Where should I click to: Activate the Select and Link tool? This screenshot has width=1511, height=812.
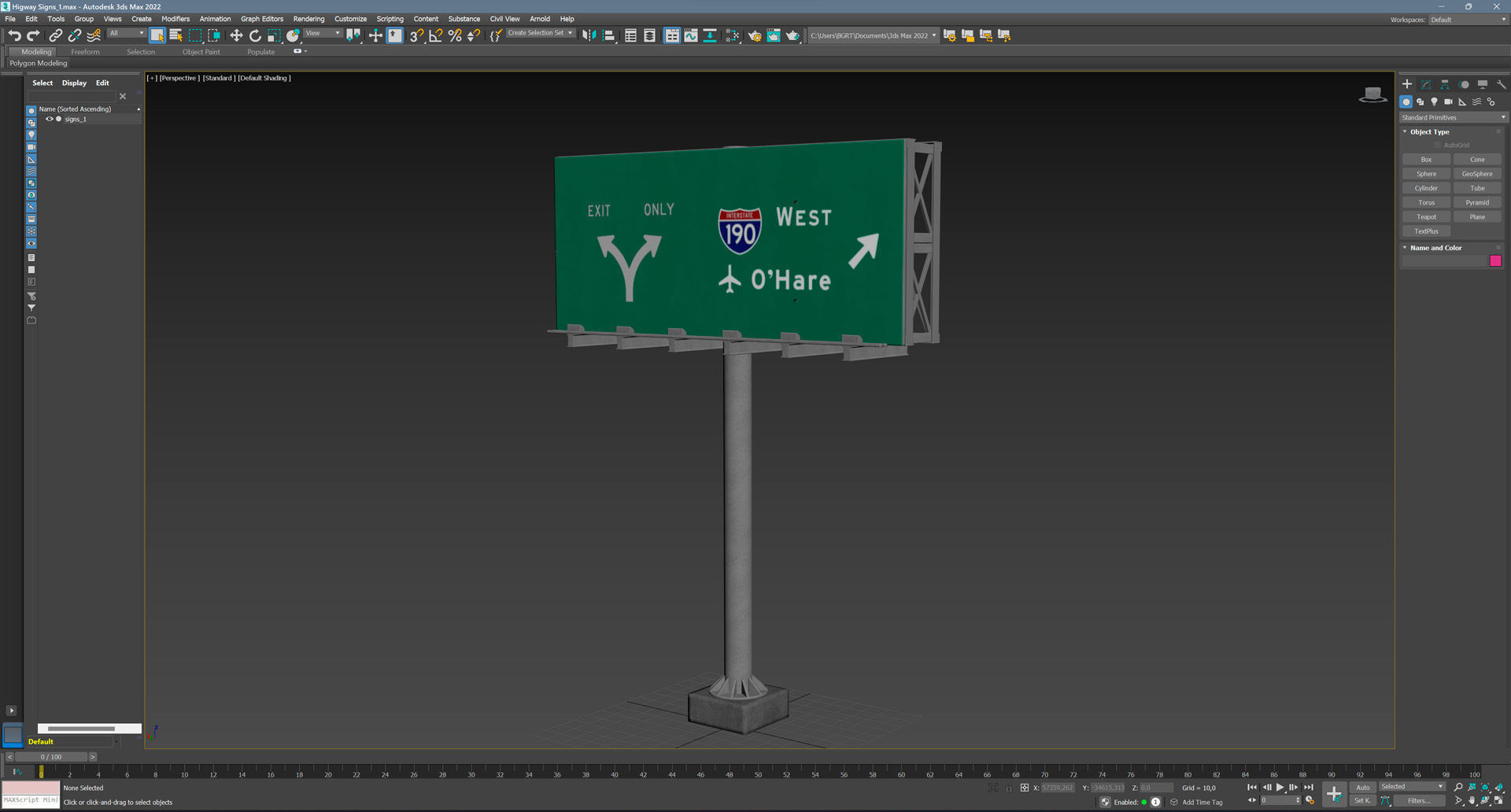[55, 35]
